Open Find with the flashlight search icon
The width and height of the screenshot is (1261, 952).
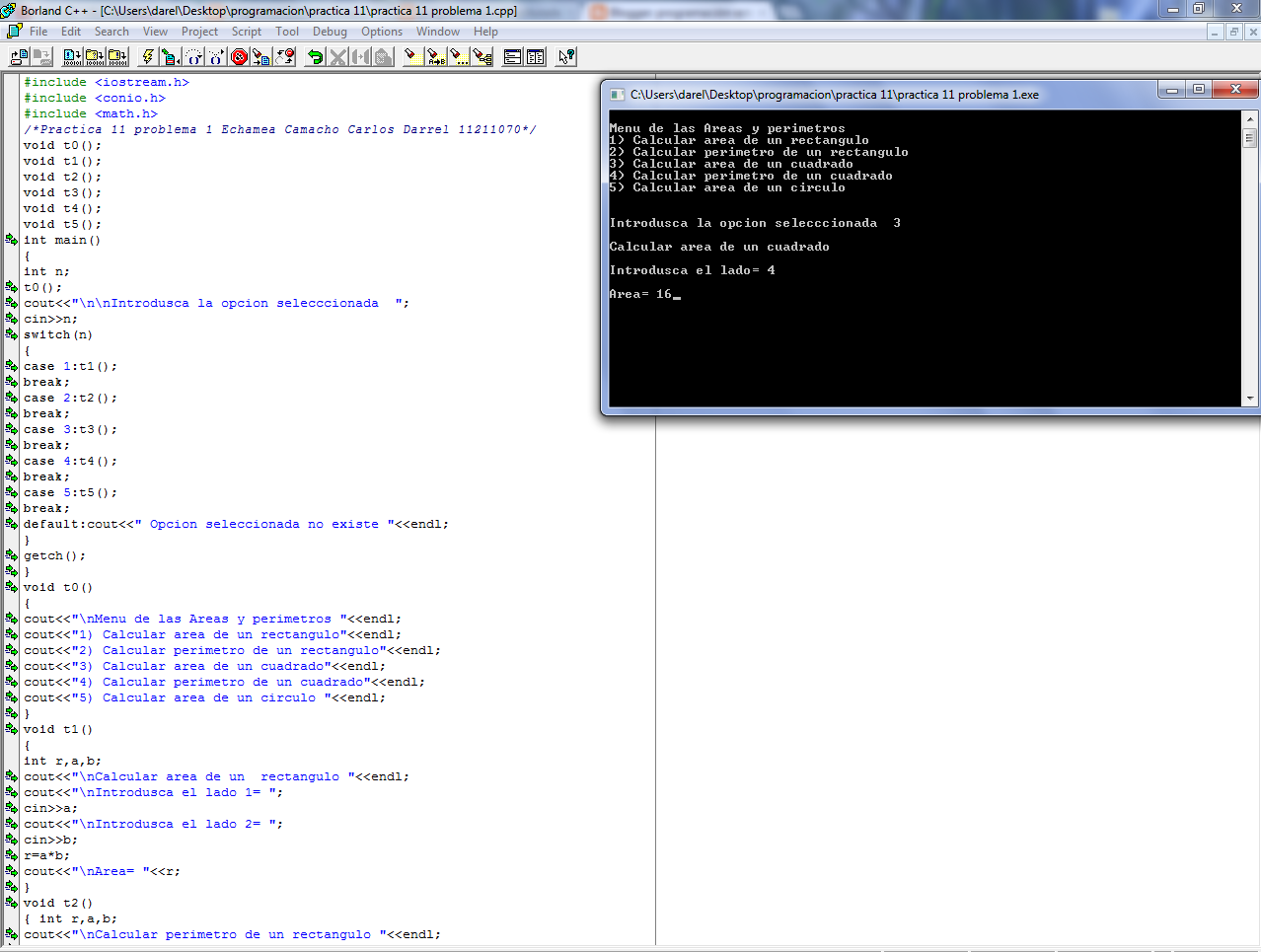coord(412,57)
